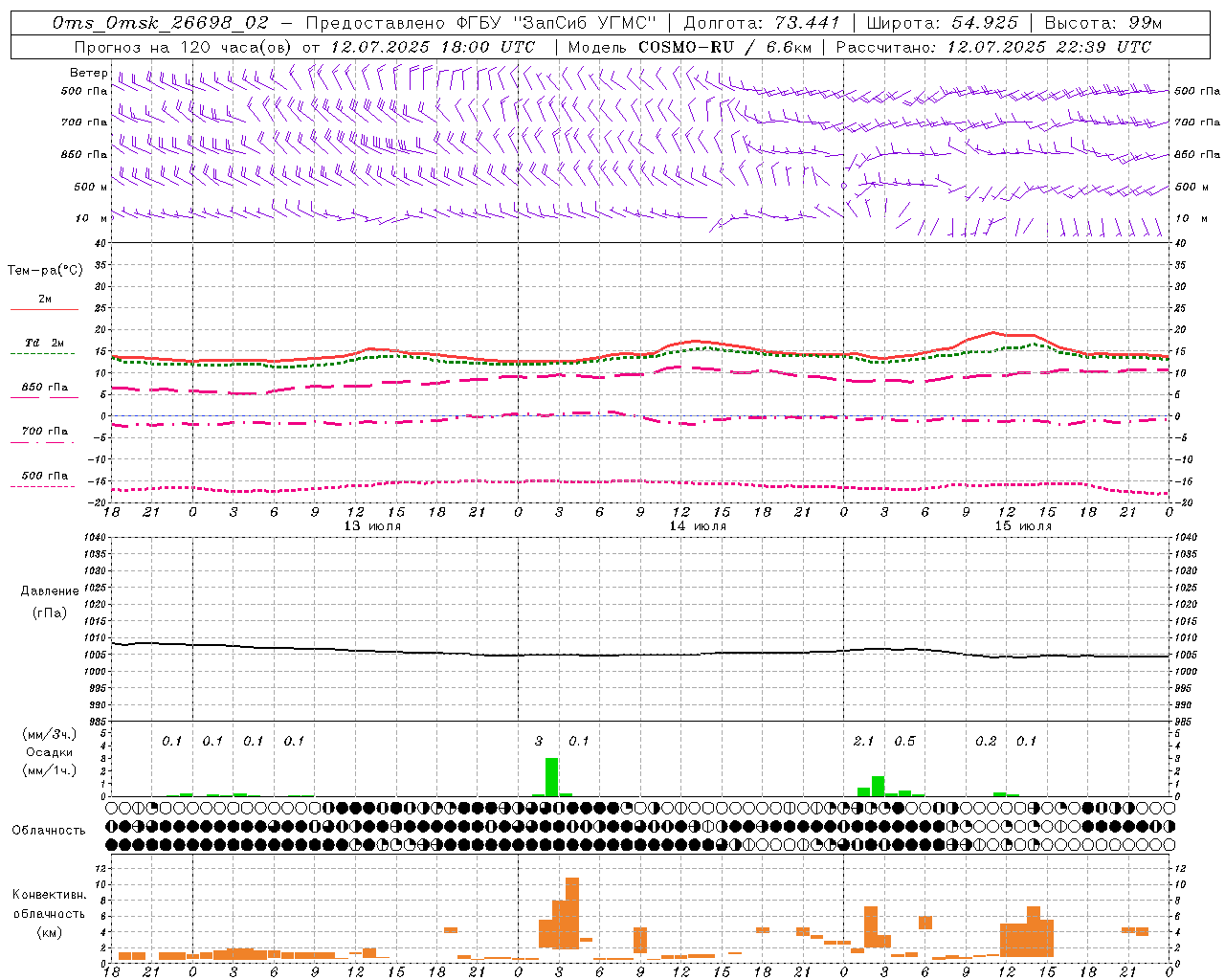Click the dash-dot 700 гПа temperature legend line
Viewport: 1225px width, 980px height.
42,442
